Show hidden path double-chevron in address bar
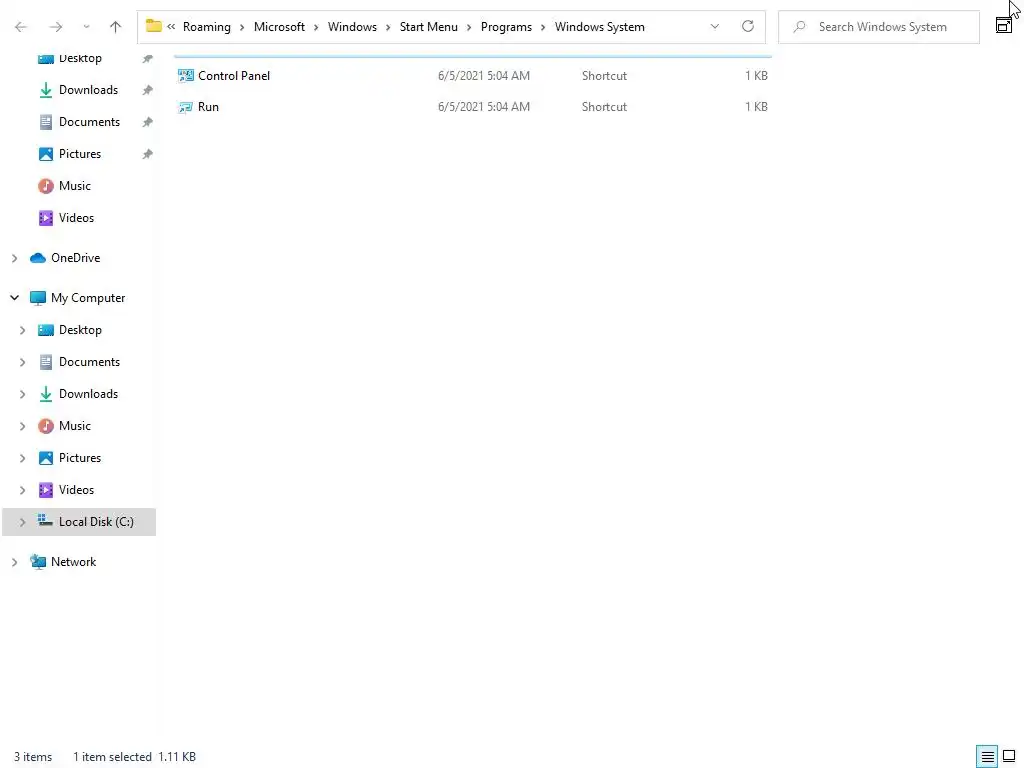The width and height of the screenshot is (1024, 768). [171, 27]
